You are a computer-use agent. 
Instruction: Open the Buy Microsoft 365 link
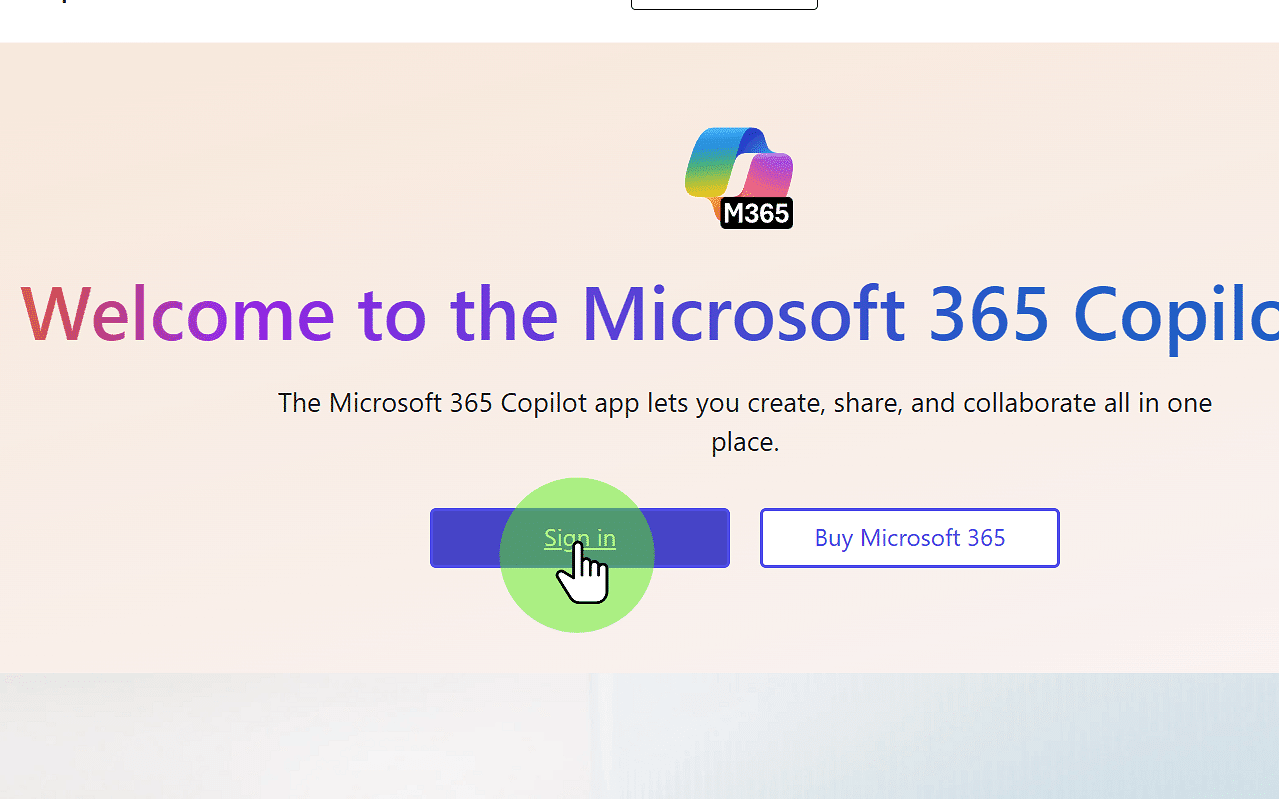[x=909, y=538]
